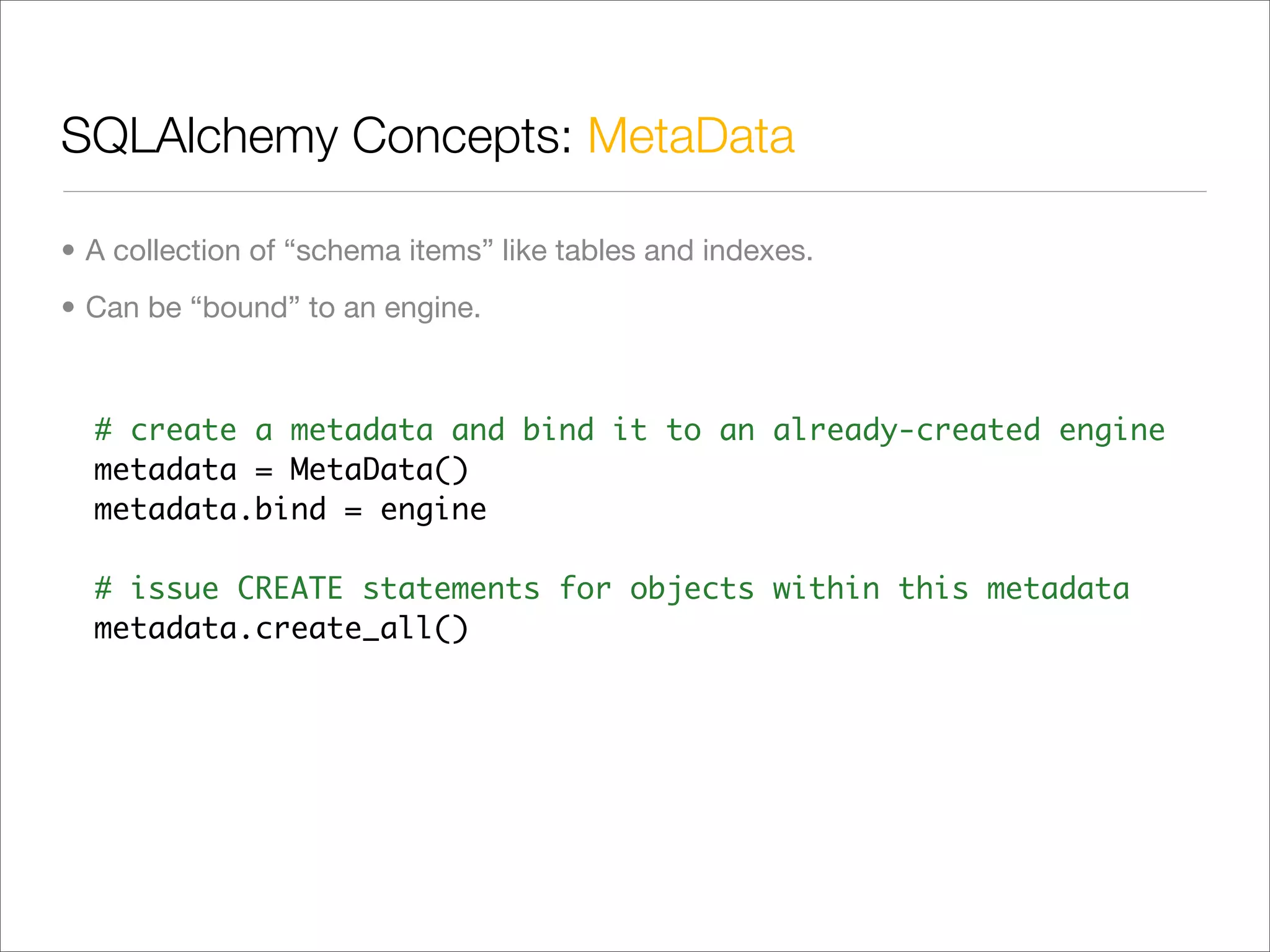Click metadata.bind in the code
This screenshot has height=952, width=1270.
point(210,509)
